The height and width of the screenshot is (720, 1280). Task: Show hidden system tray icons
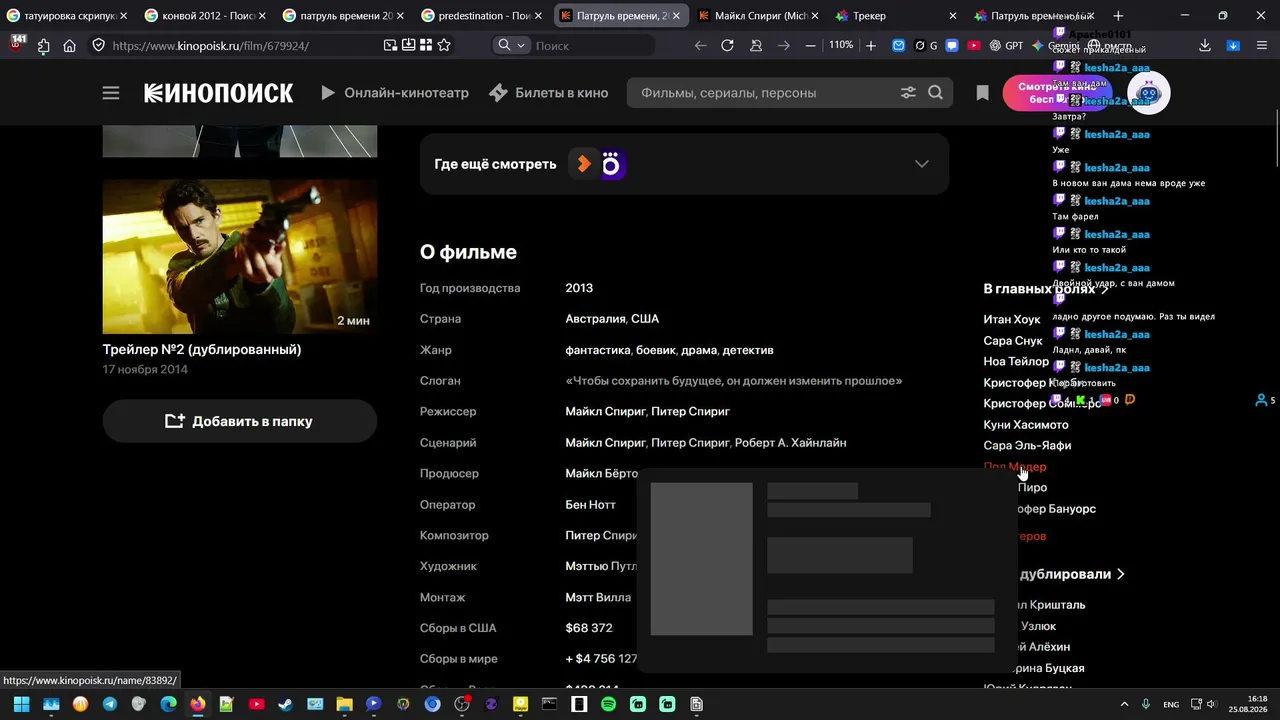point(1124,705)
